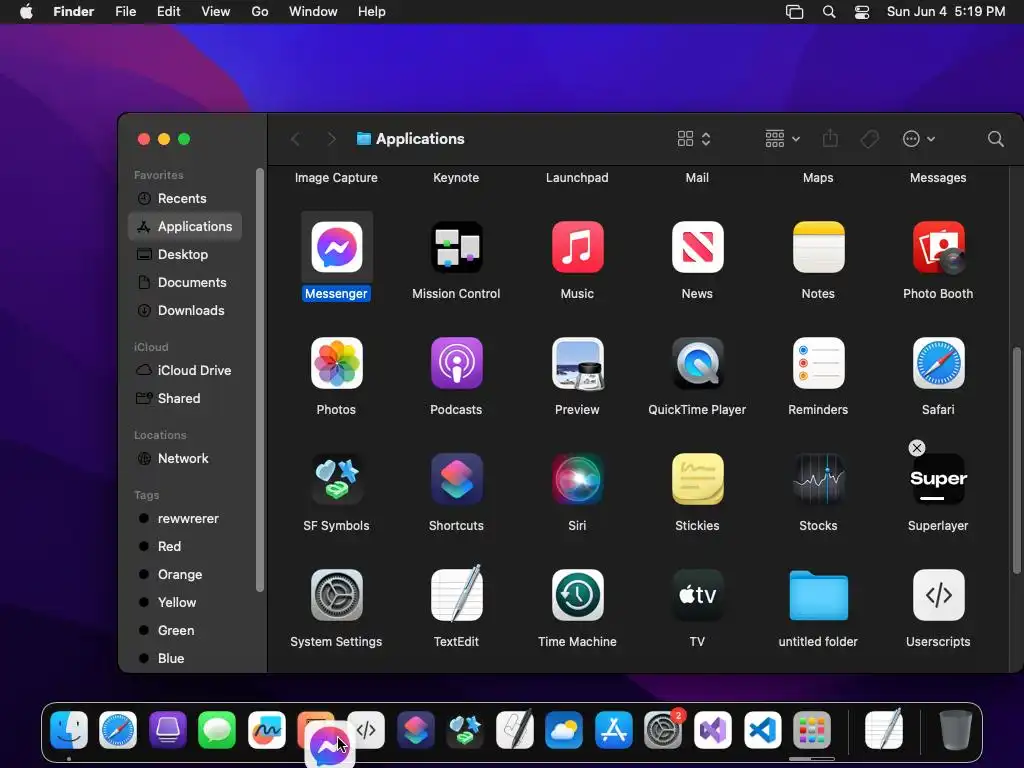Select the SF Symbols icon in Applications window
The height and width of the screenshot is (768, 1024).
(336, 479)
